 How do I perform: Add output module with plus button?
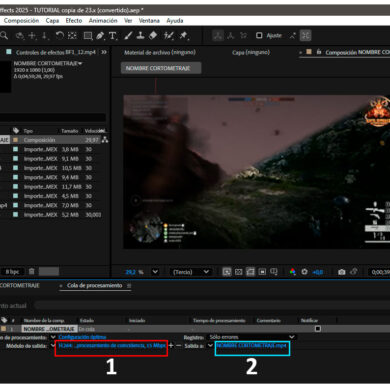pos(171,346)
